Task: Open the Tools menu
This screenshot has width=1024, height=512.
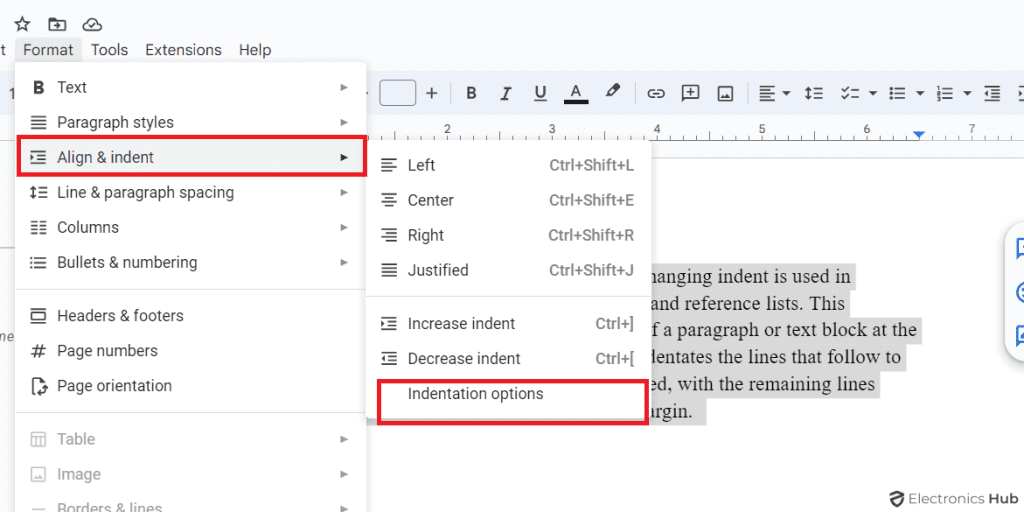Action: click(x=109, y=50)
